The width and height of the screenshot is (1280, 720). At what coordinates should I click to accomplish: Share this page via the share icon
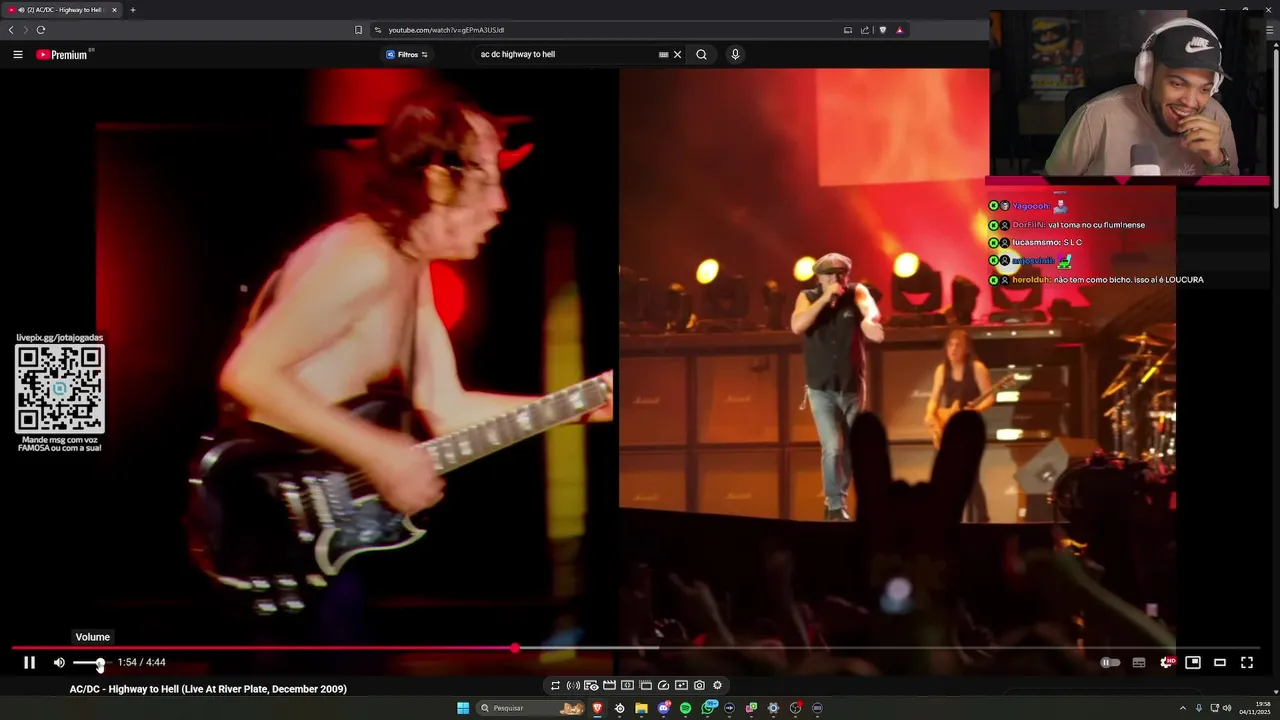coord(865,30)
